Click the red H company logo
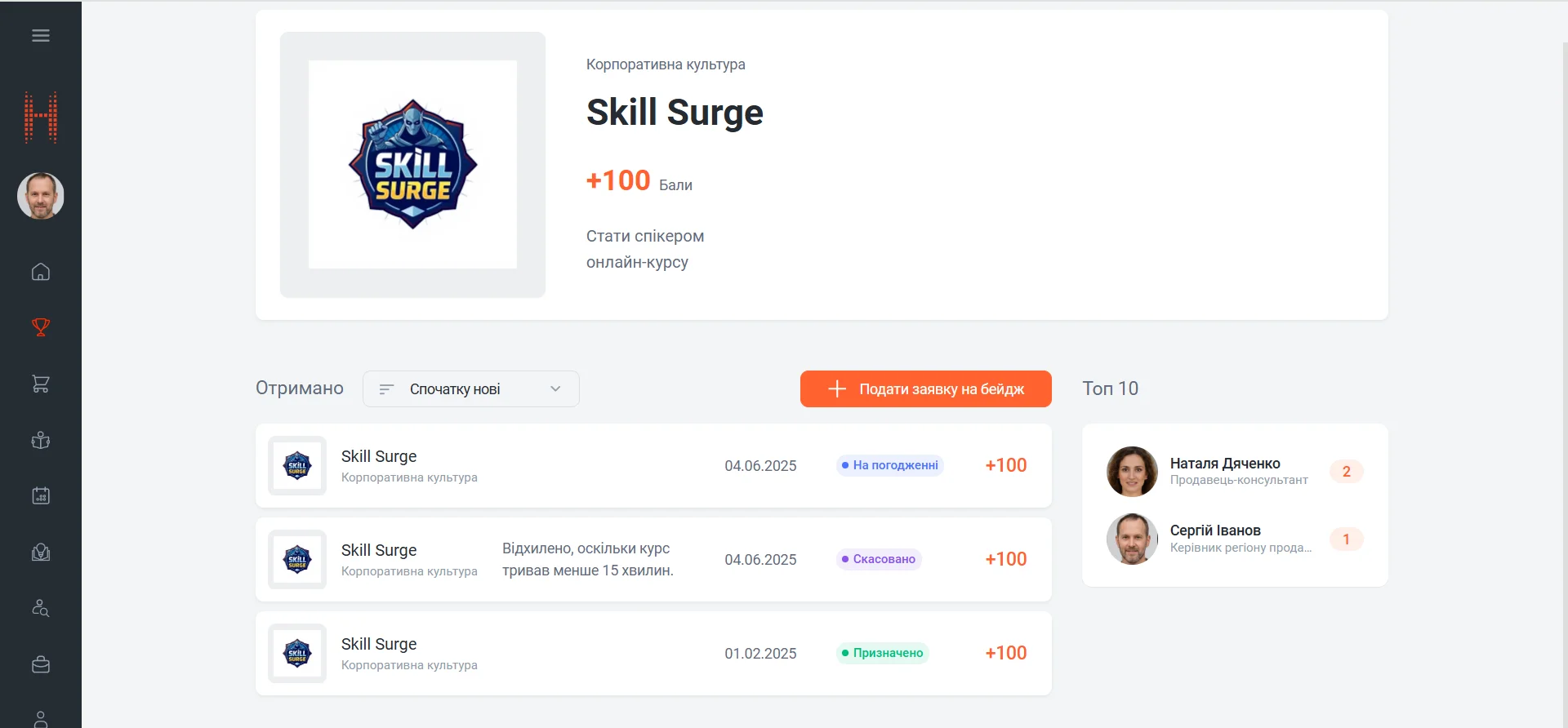The image size is (1568, 728). (x=41, y=118)
